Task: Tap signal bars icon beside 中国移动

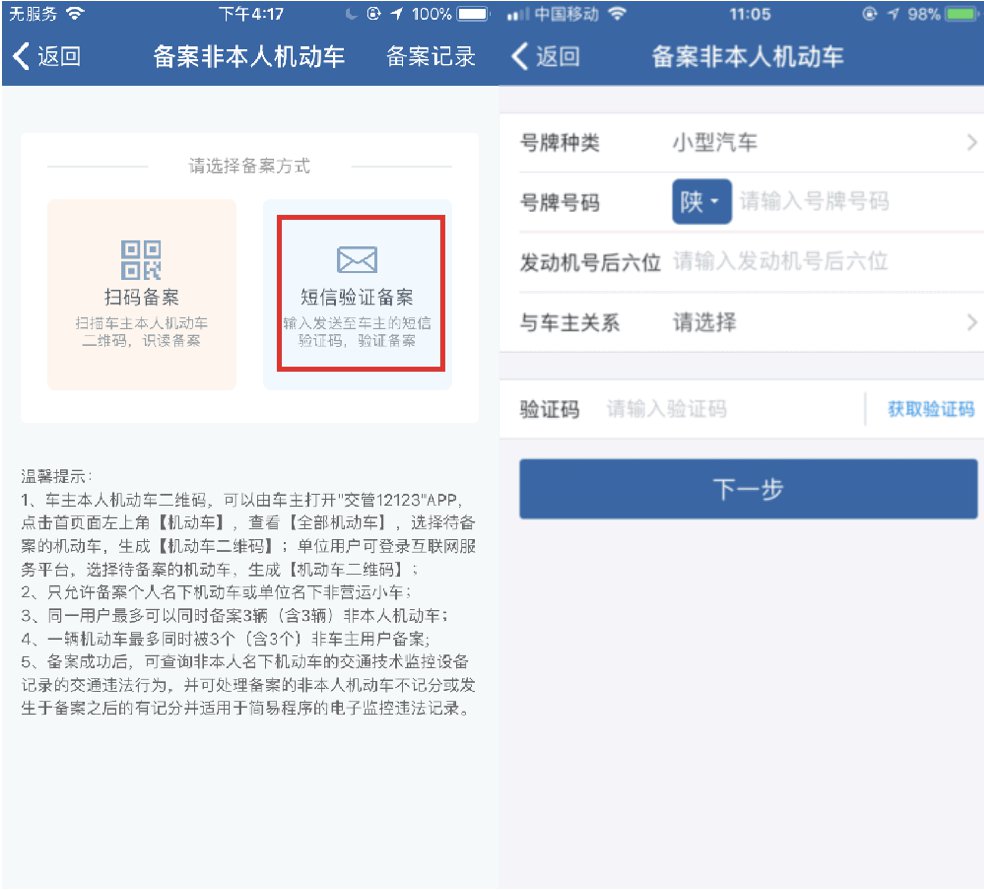Action: (519, 15)
